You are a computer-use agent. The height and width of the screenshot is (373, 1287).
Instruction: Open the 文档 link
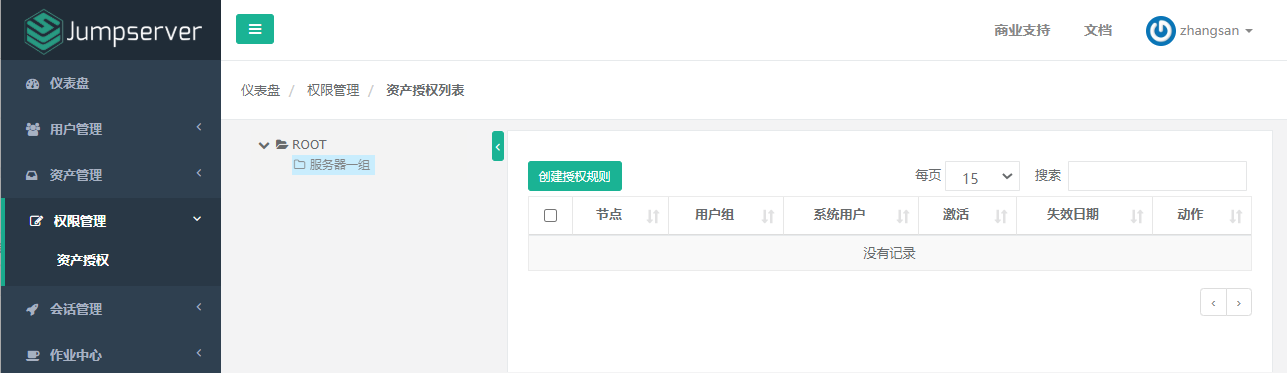click(x=1098, y=31)
